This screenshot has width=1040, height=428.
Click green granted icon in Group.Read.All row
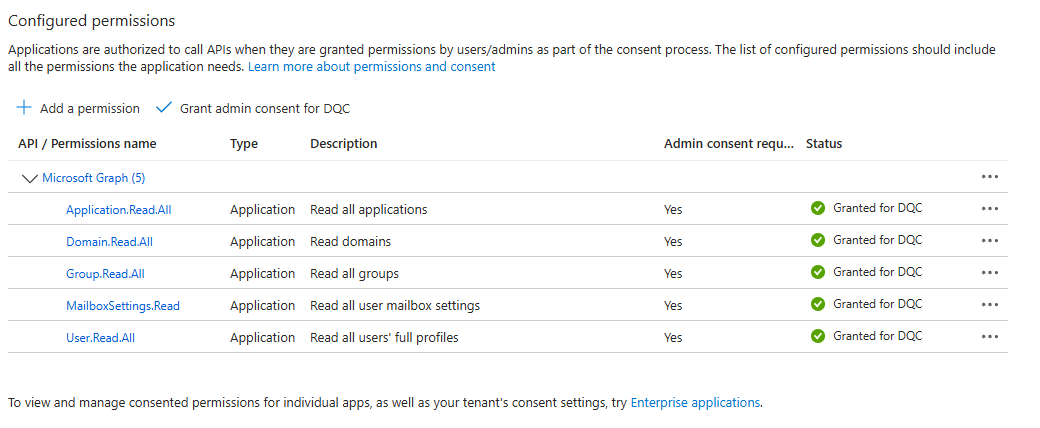818,272
